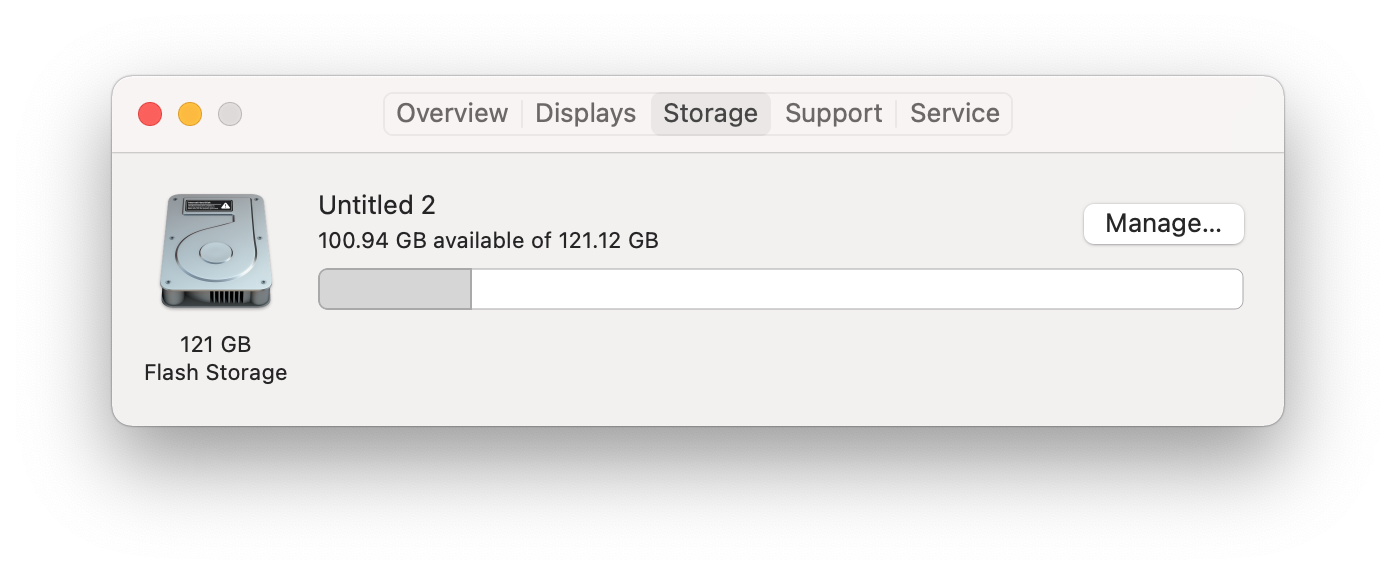Minimize the window with the yellow button
Viewport: 1396px width, 574px height.
tap(190, 114)
